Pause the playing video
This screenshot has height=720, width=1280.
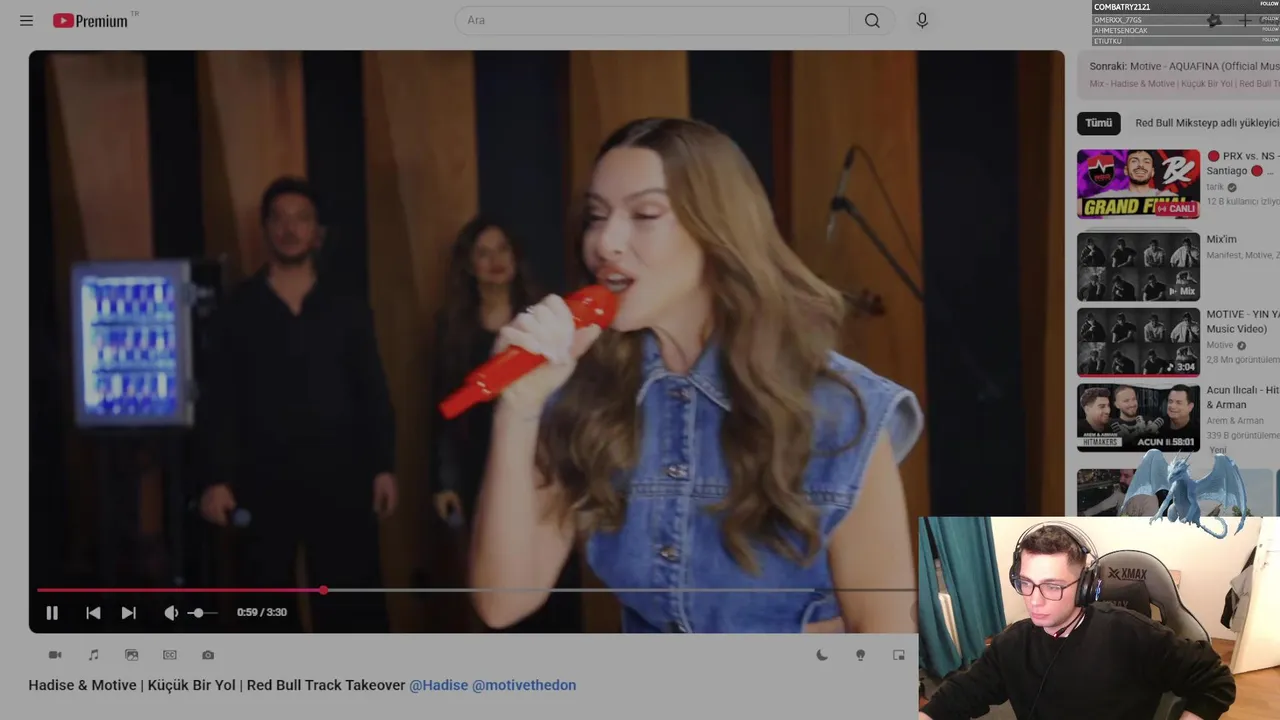point(52,613)
